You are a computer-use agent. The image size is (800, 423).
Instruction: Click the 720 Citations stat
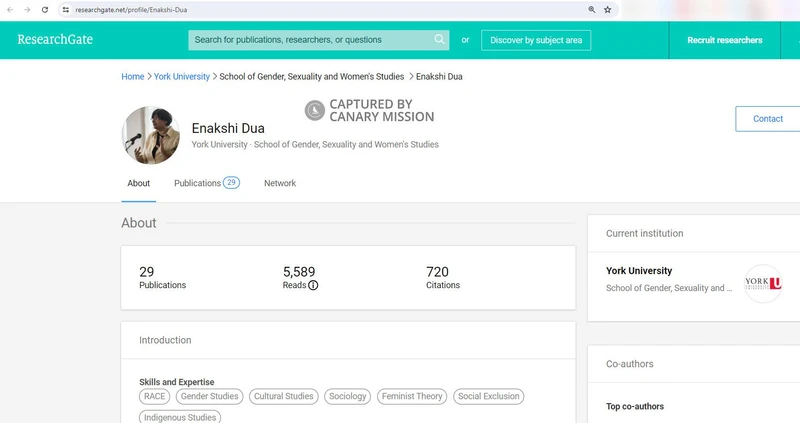(443, 278)
